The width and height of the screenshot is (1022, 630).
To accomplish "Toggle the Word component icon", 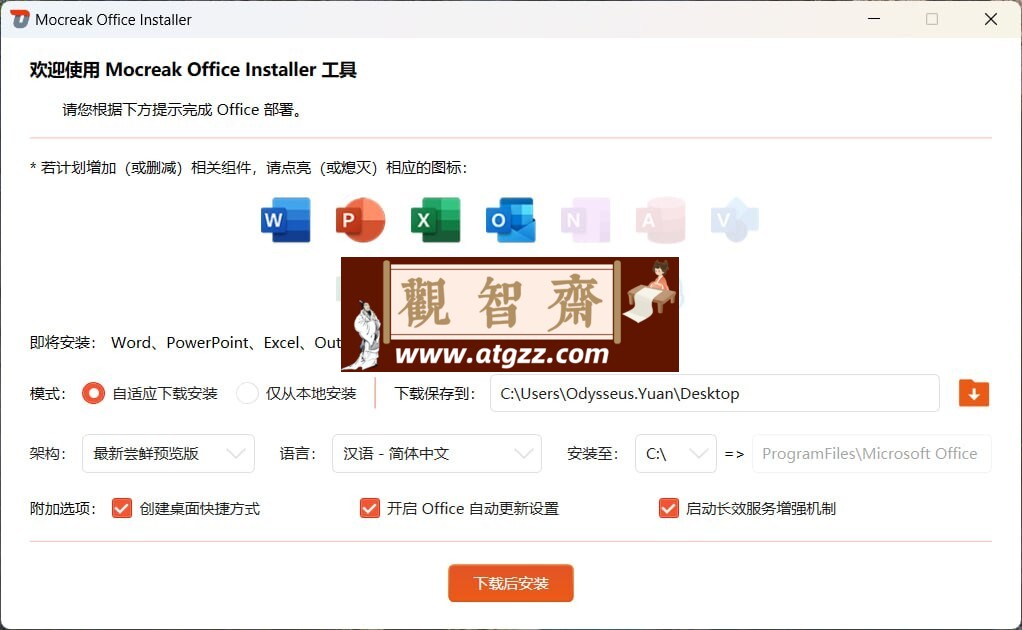I will point(285,220).
